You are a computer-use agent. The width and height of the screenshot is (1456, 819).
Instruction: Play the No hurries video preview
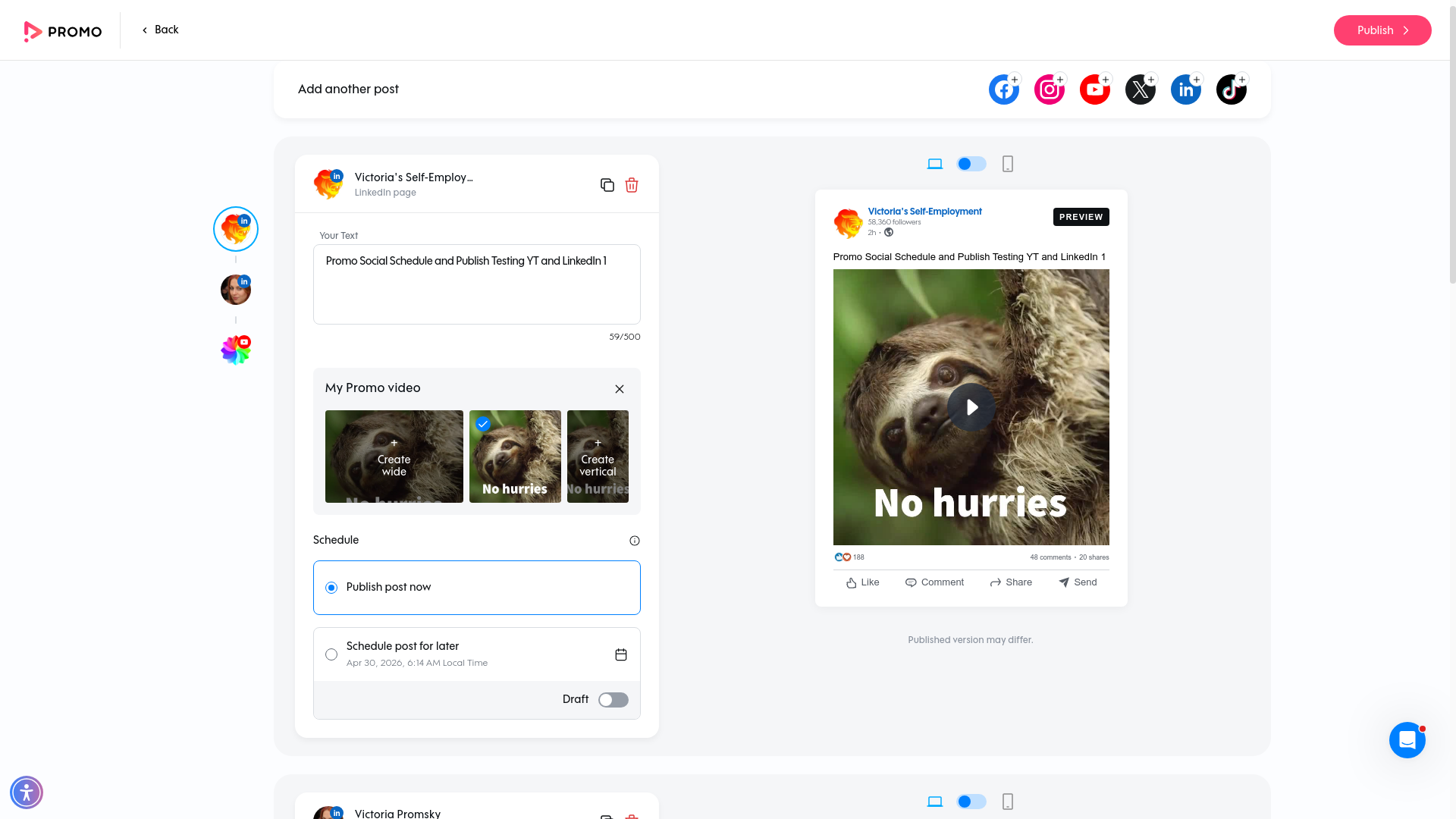971,407
